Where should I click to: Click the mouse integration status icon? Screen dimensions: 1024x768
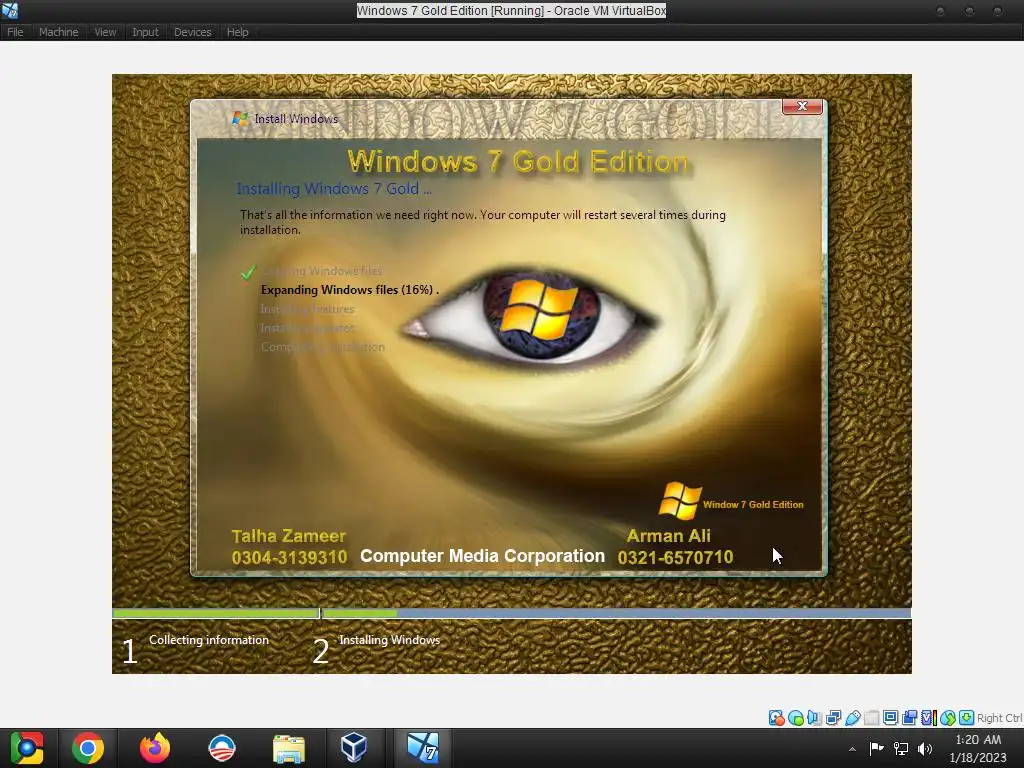[x=948, y=718]
